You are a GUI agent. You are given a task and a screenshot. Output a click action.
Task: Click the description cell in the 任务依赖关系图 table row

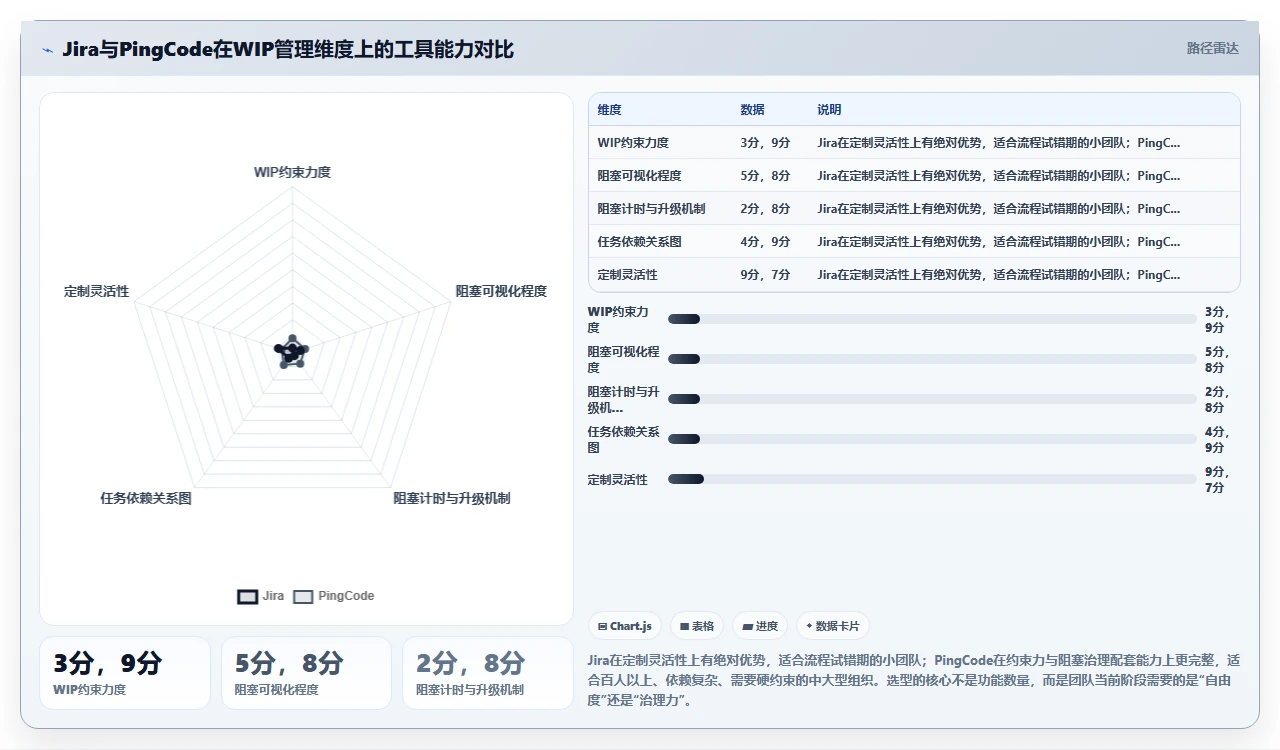pos(1024,242)
